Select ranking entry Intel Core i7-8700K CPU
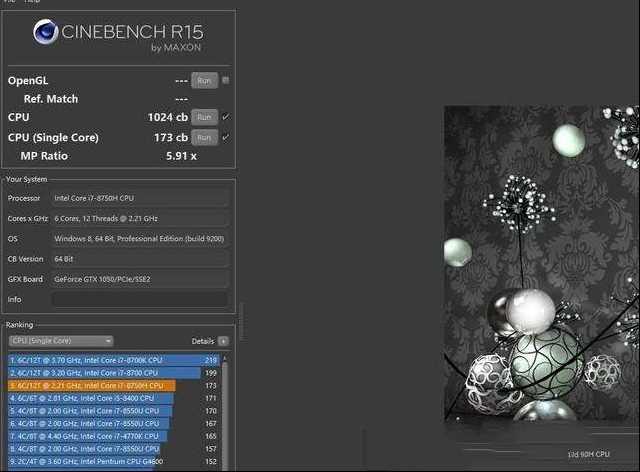This screenshot has height=472, width=640. pyautogui.click(x=113, y=360)
